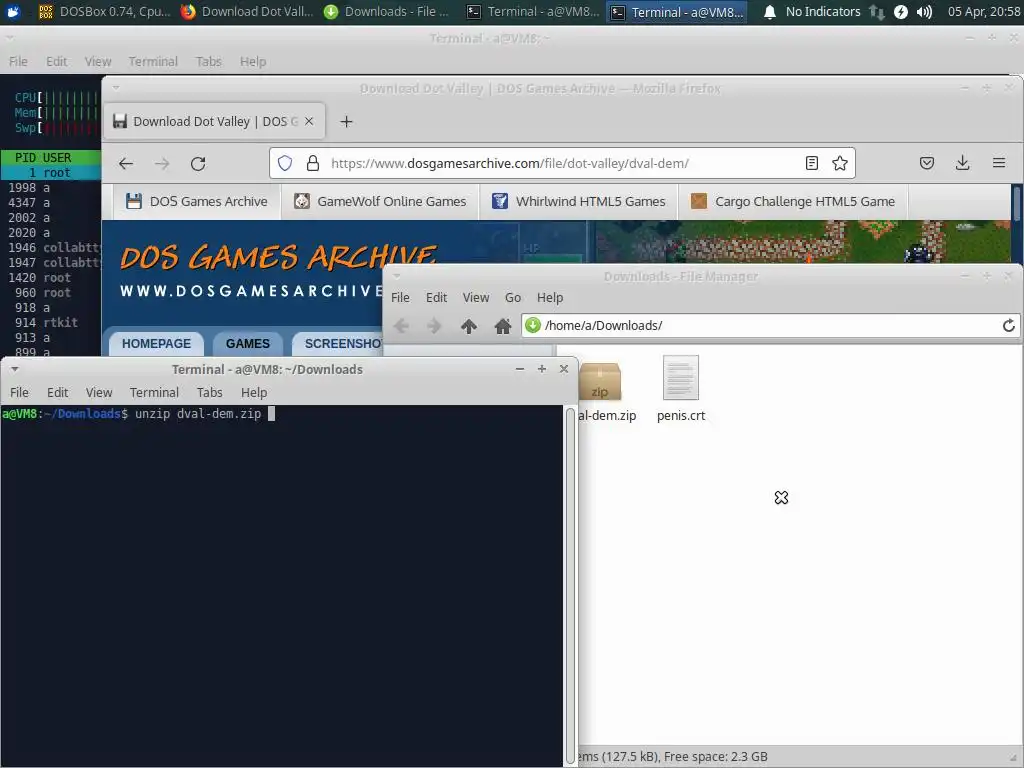Screen dimensions: 1024x768
Task: Open the power manager indicator
Action: [x=901, y=12]
